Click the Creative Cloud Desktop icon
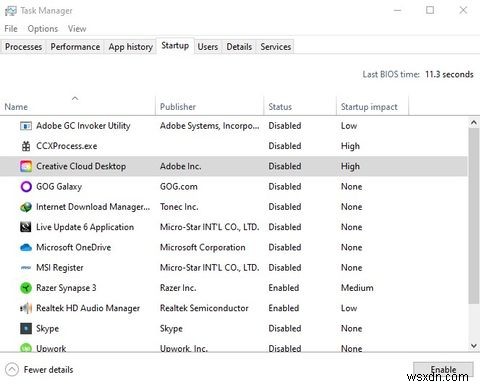Screen dimensions: 480x387 (x=26, y=166)
